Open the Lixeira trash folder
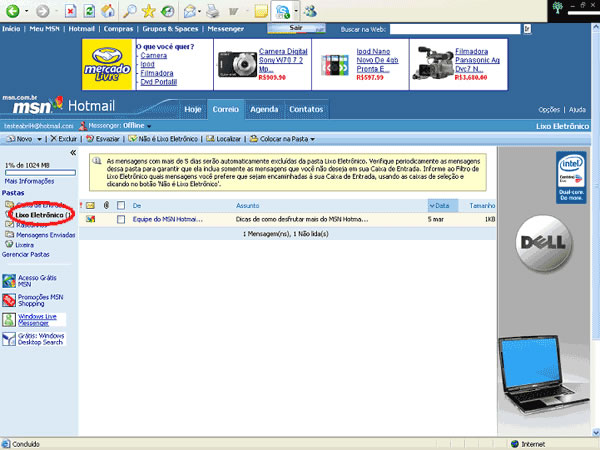This screenshot has height=450, width=600. 25,243
